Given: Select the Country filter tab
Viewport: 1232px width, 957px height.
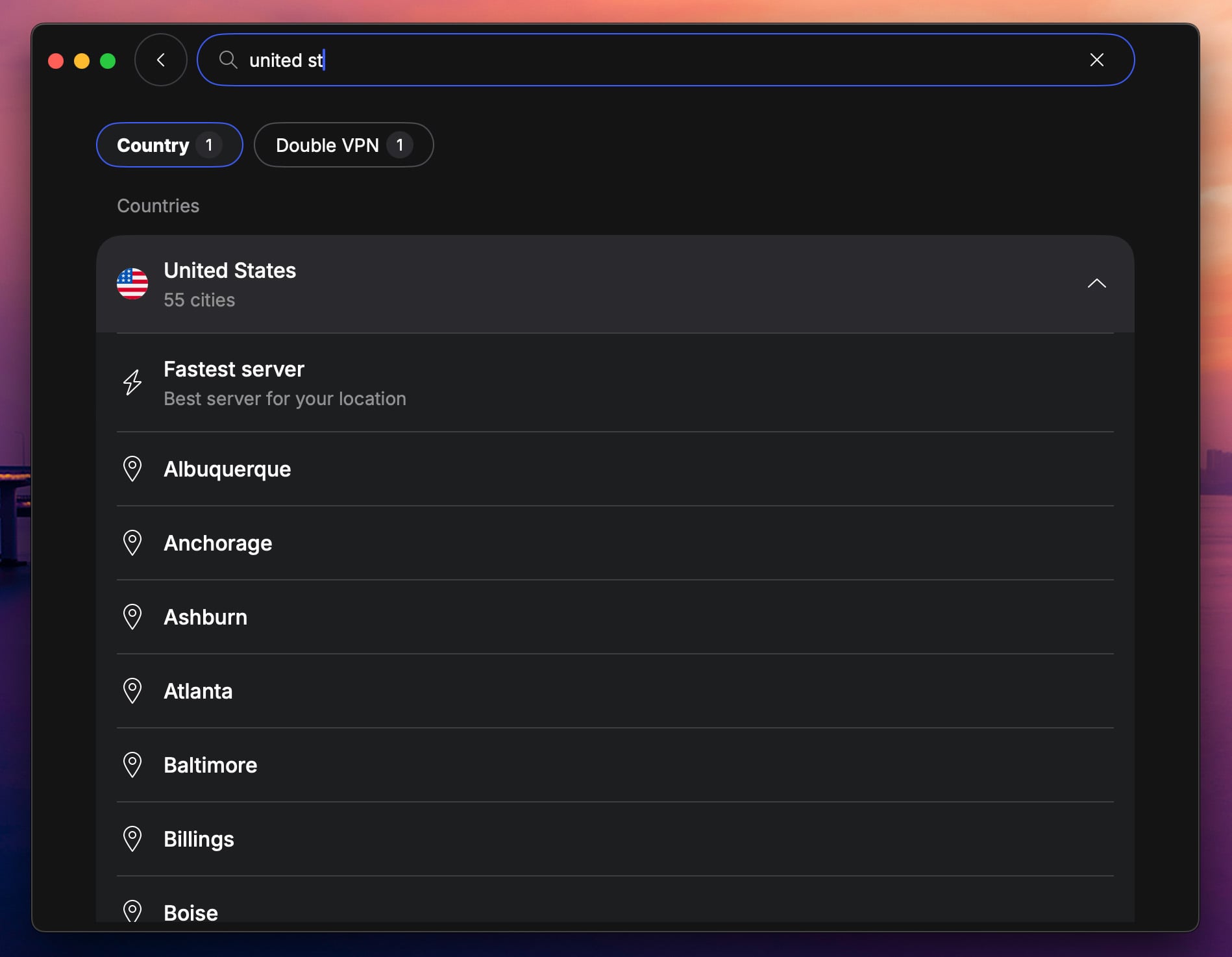Looking at the screenshot, I should [x=169, y=145].
